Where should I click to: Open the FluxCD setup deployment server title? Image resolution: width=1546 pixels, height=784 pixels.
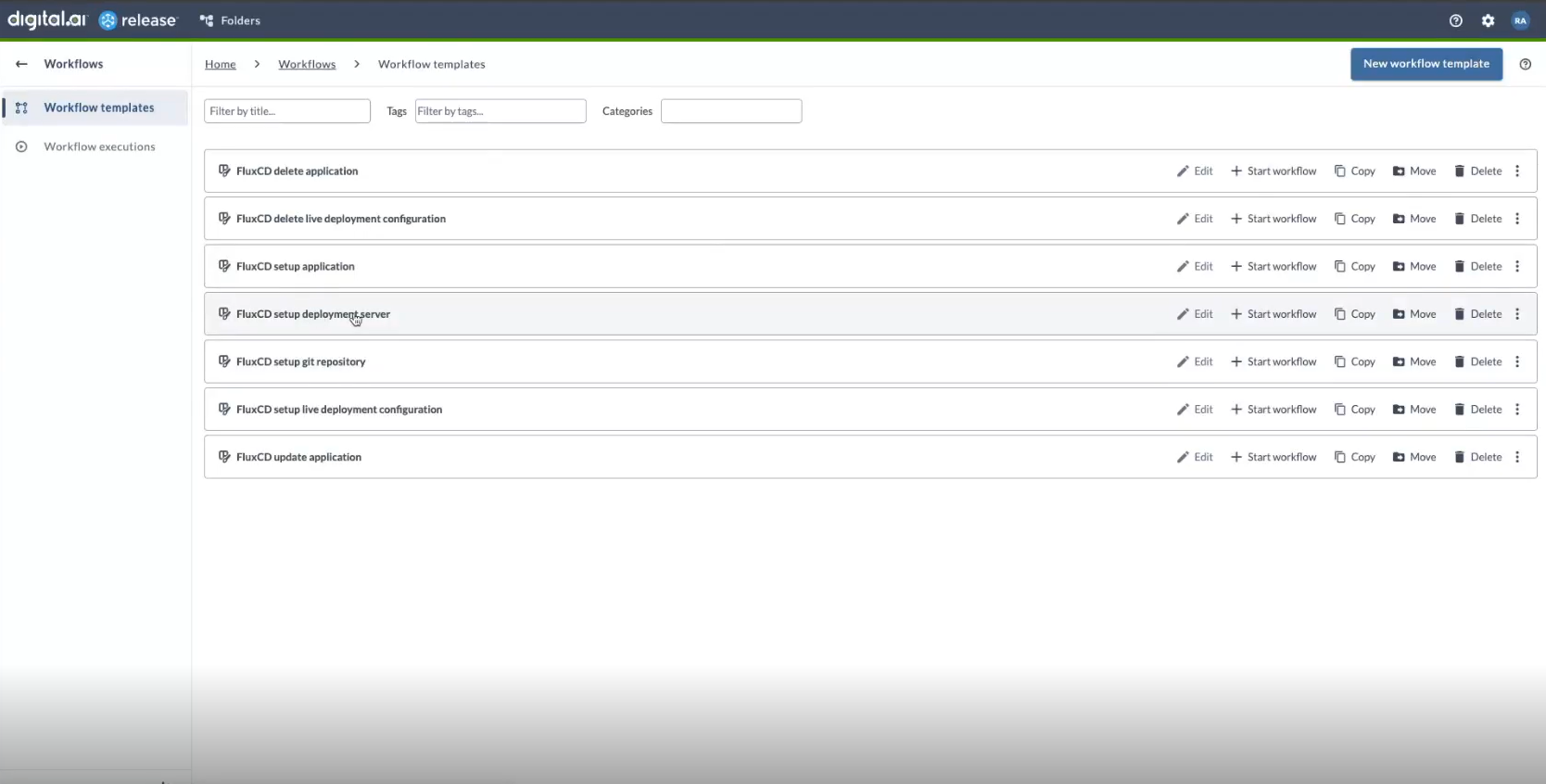[x=313, y=314]
